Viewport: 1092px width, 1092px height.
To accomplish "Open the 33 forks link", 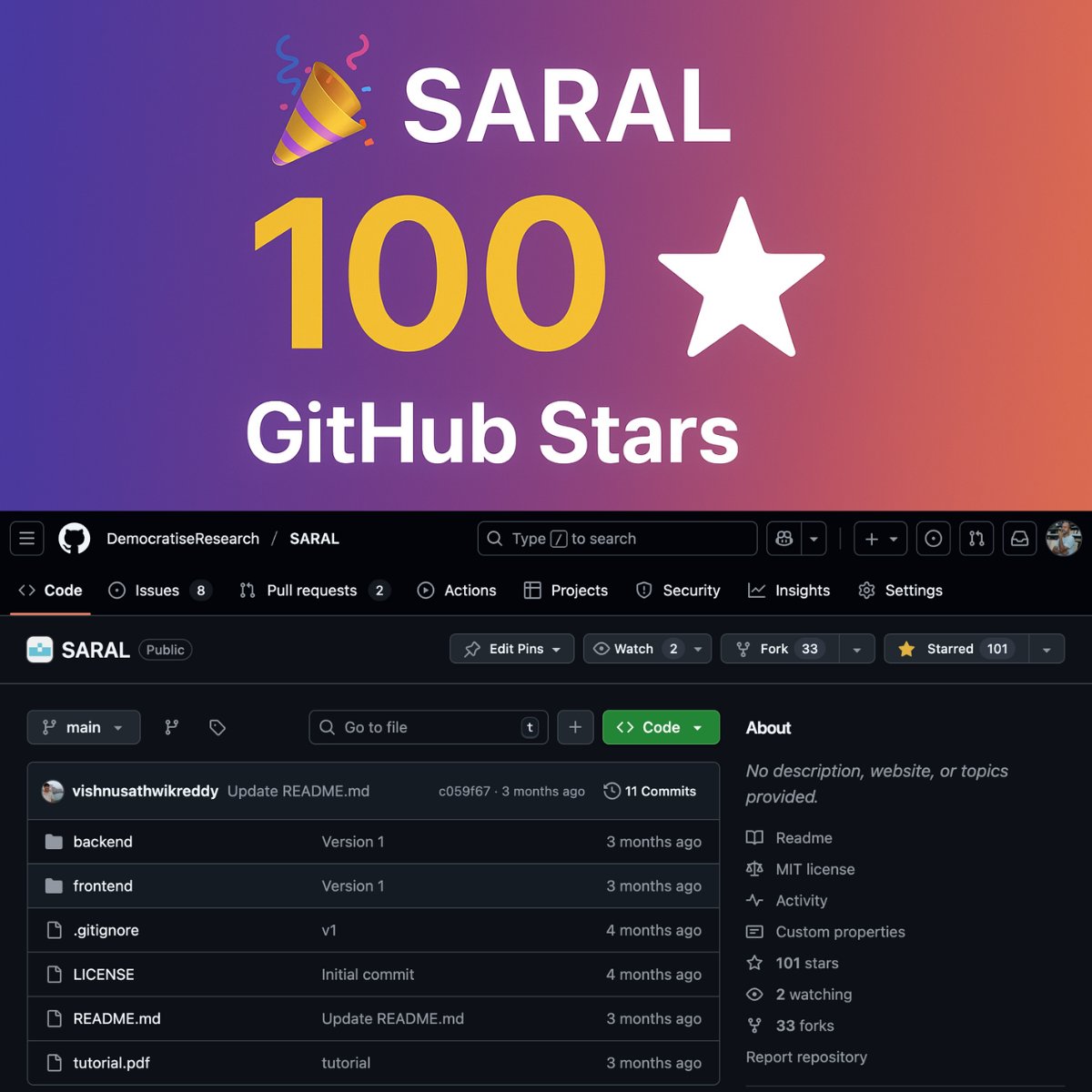I will pyautogui.click(x=791, y=1026).
